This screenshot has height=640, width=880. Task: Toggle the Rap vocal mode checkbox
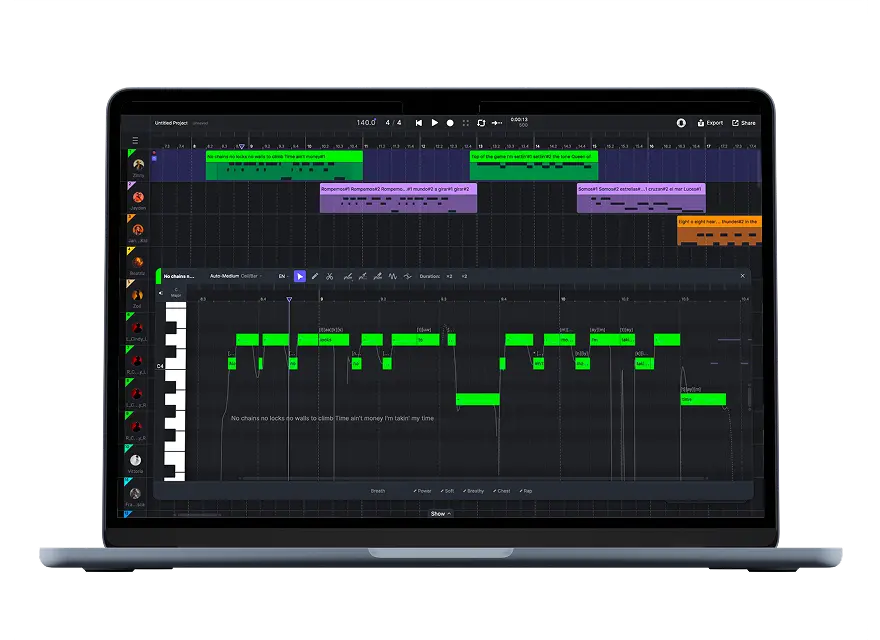click(x=526, y=491)
